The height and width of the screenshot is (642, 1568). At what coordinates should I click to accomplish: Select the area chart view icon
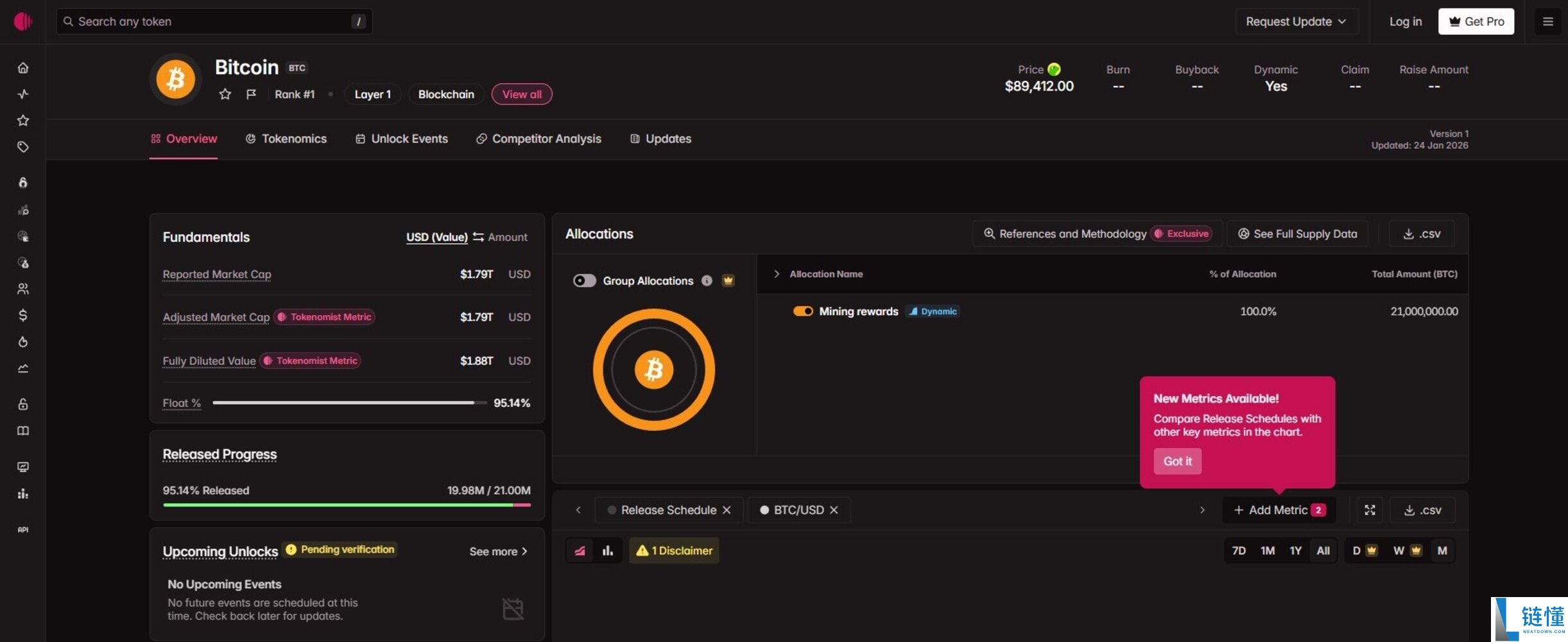[580, 551]
